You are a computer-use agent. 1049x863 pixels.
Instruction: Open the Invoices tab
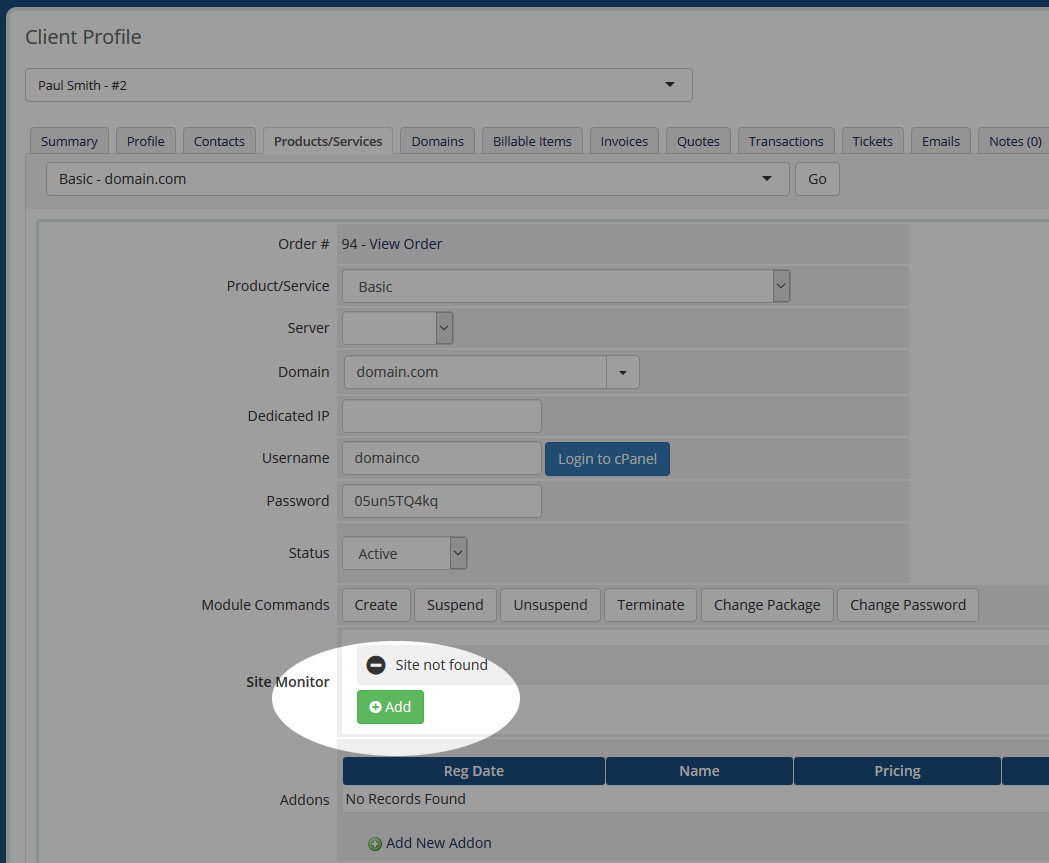pos(623,141)
